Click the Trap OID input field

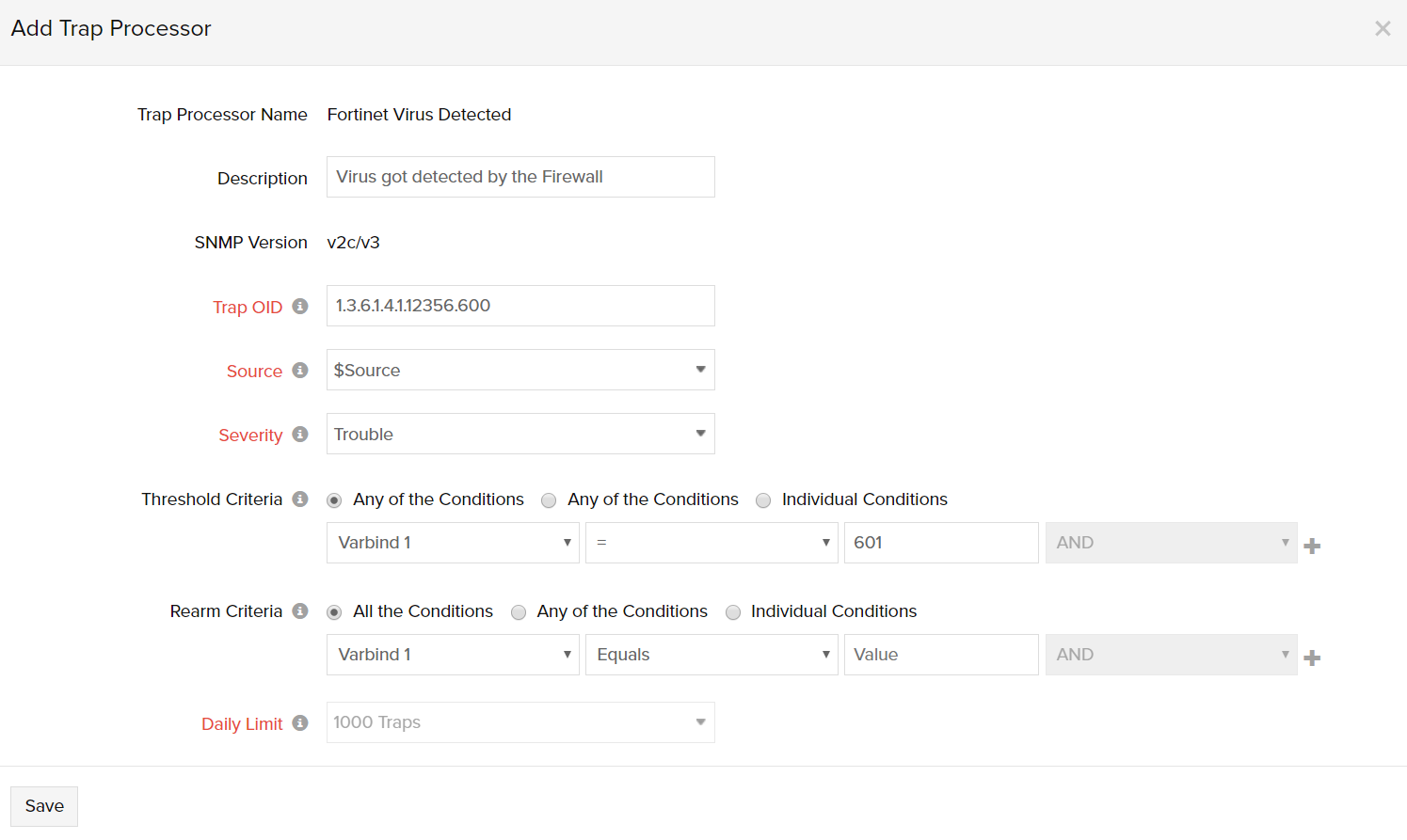click(520, 306)
